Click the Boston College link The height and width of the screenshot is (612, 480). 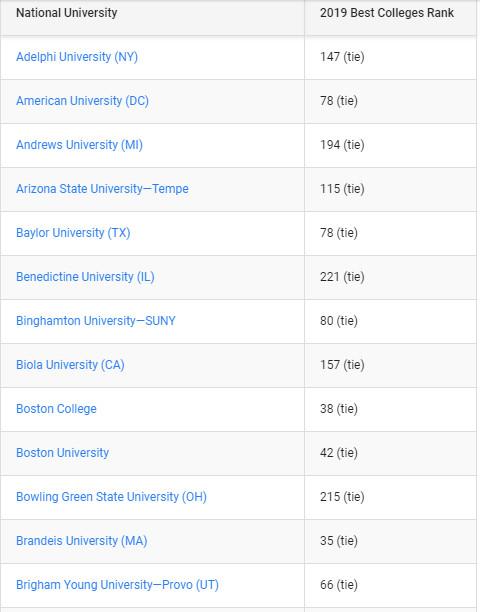point(56,409)
